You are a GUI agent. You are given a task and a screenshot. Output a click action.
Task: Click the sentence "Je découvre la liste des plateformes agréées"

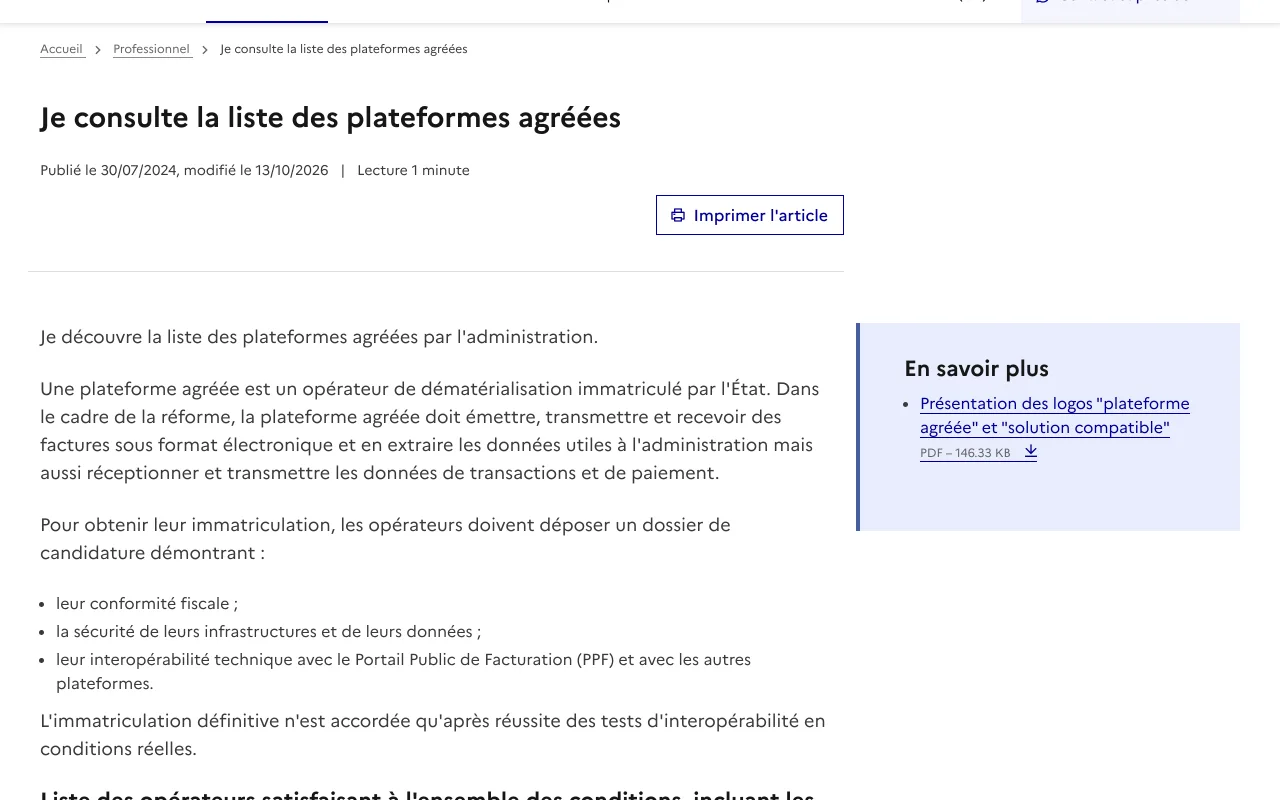319,337
